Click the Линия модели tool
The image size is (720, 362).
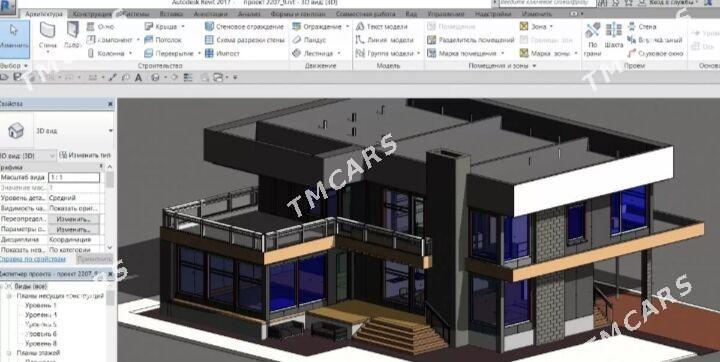384,40
